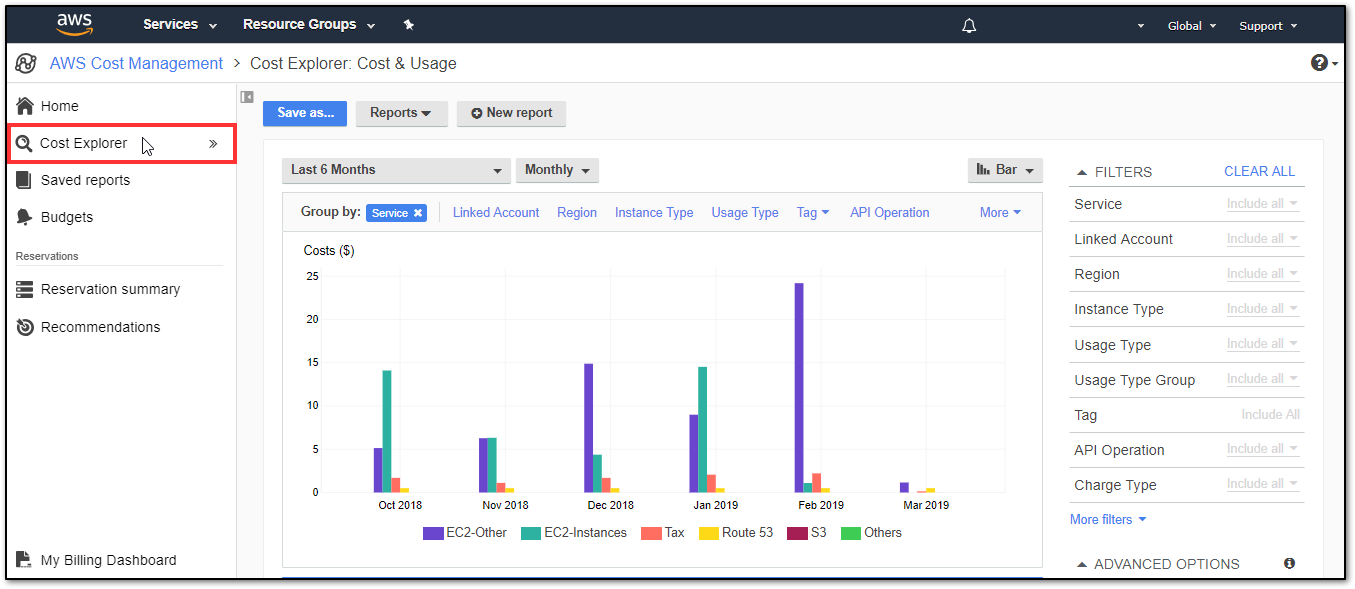Click the My Billing Dashboard icon
This screenshot has width=1355, height=589.
click(24, 560)
